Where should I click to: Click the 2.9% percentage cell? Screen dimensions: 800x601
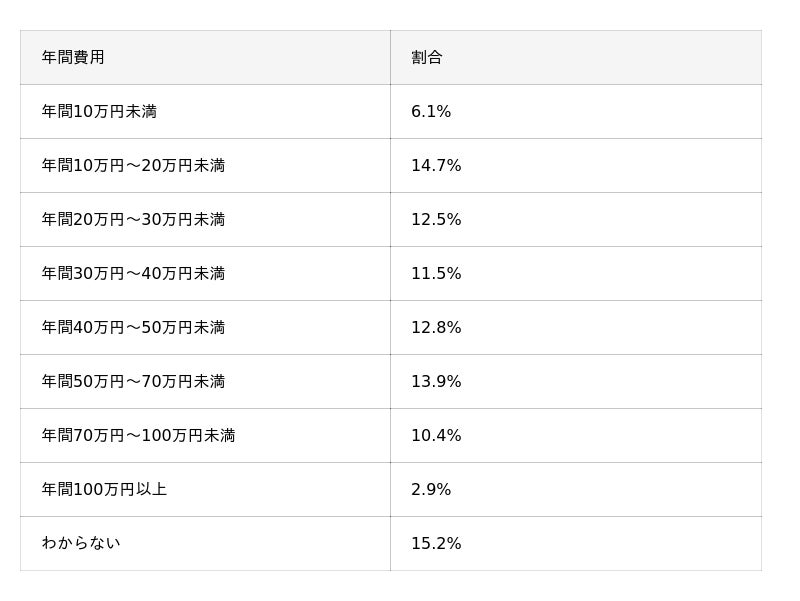click(431, 490)
